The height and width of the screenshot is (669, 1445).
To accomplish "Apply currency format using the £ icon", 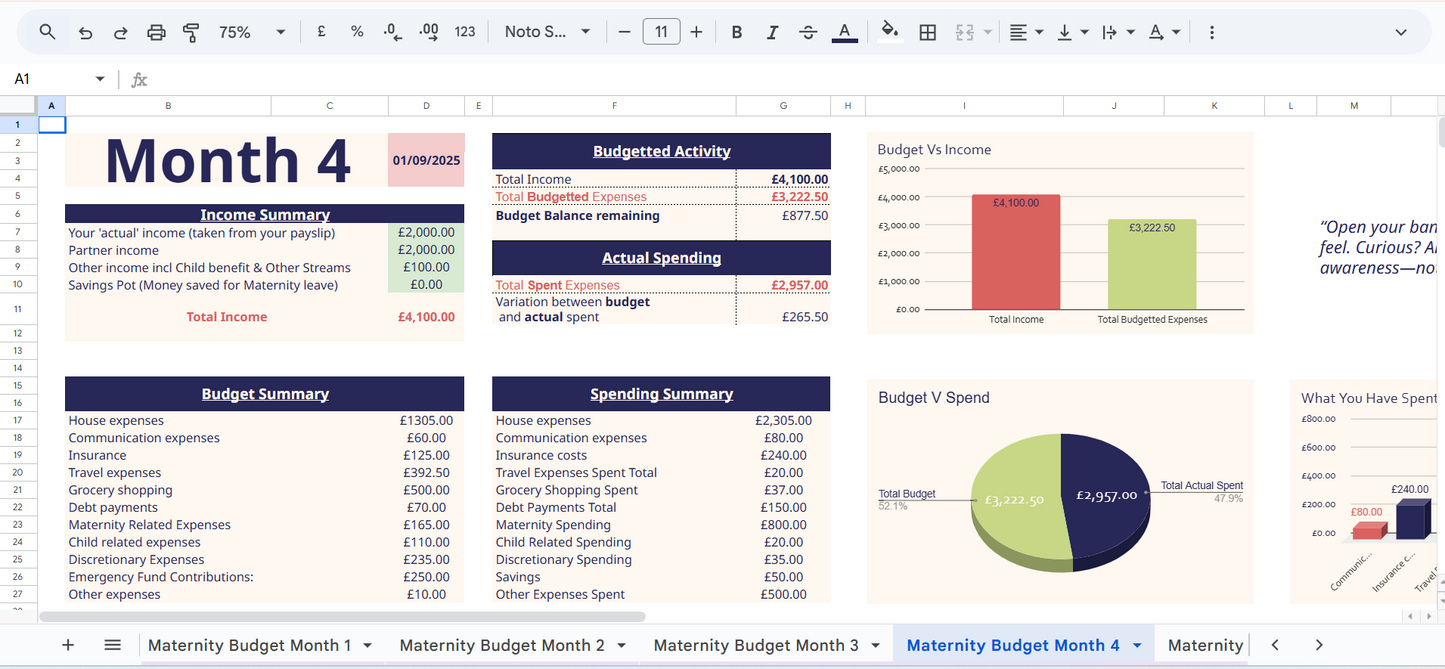I will click(320, 31).
